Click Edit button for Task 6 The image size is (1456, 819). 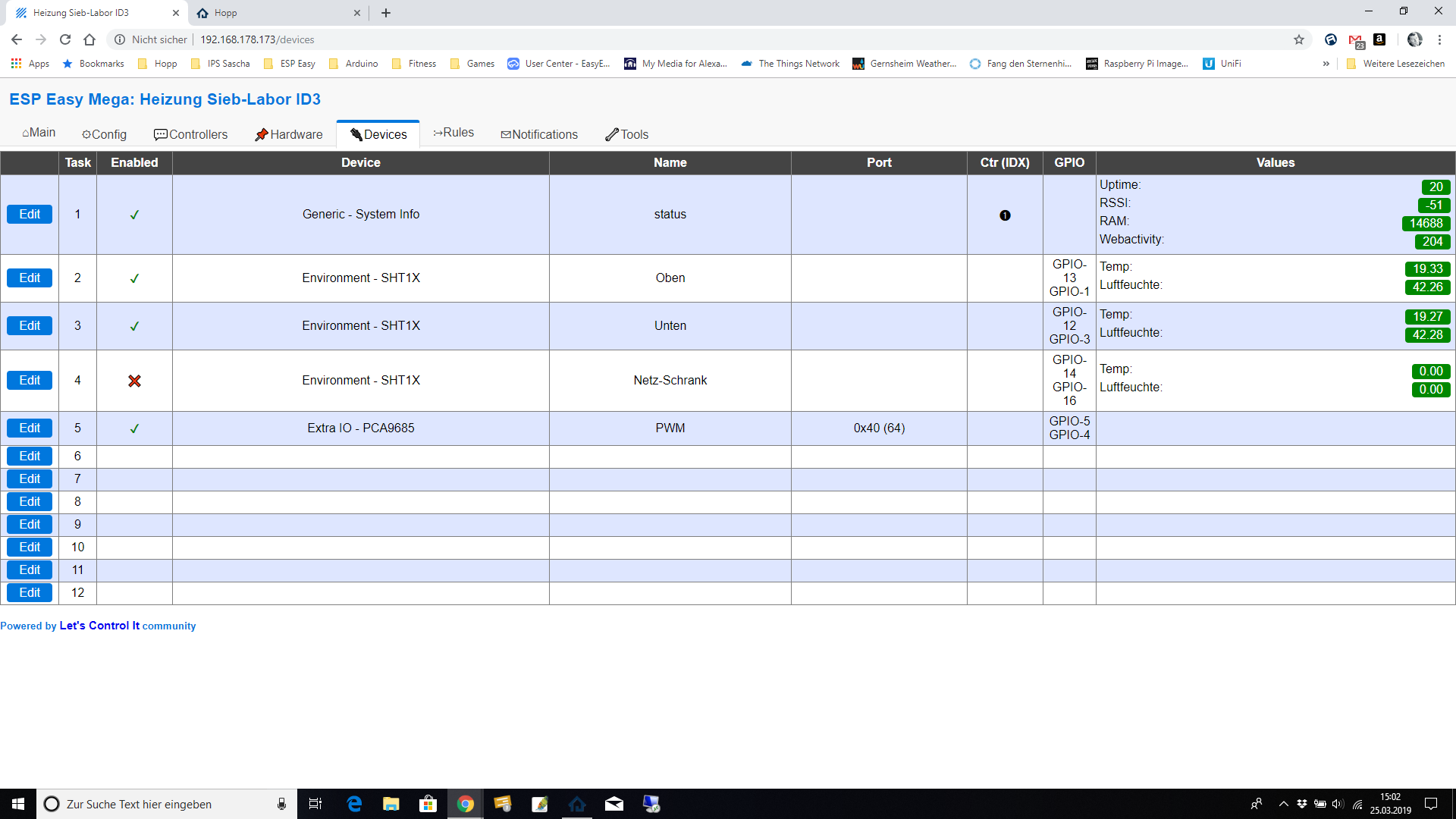click(30, 456)
